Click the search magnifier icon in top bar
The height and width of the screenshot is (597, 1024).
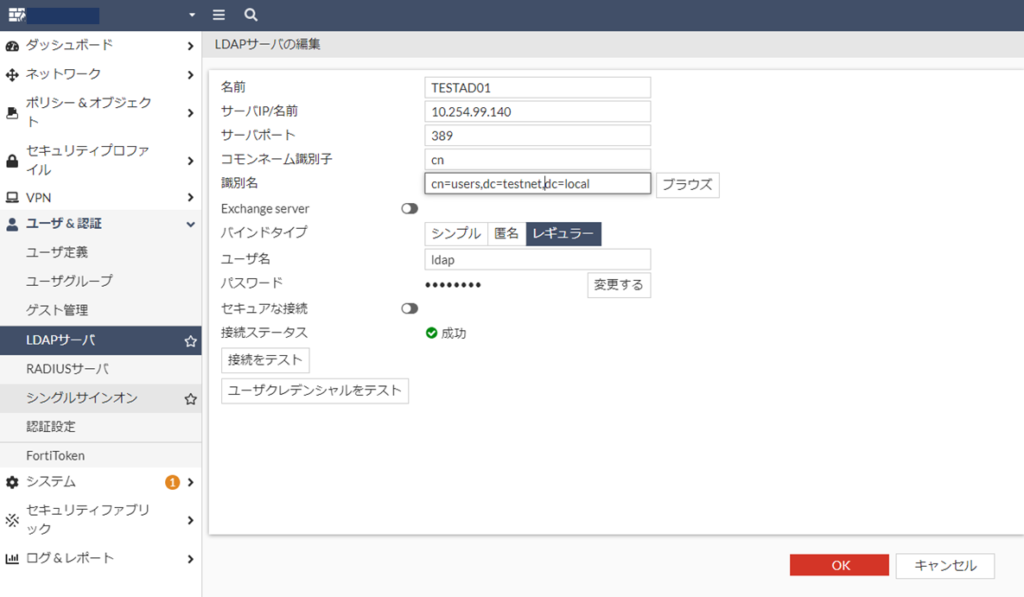(x=251, y=15)
